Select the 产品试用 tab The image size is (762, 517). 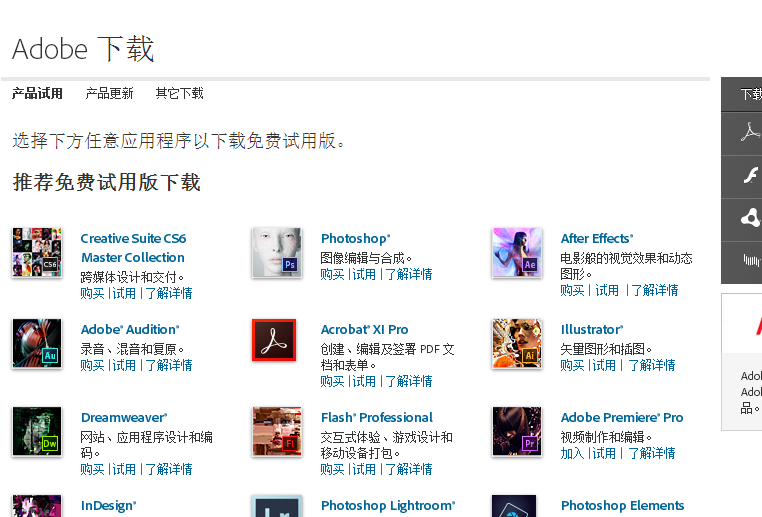(37, 93)
